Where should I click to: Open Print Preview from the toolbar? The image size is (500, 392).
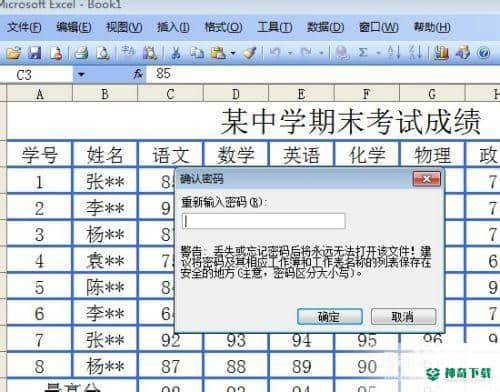point(103,53)
